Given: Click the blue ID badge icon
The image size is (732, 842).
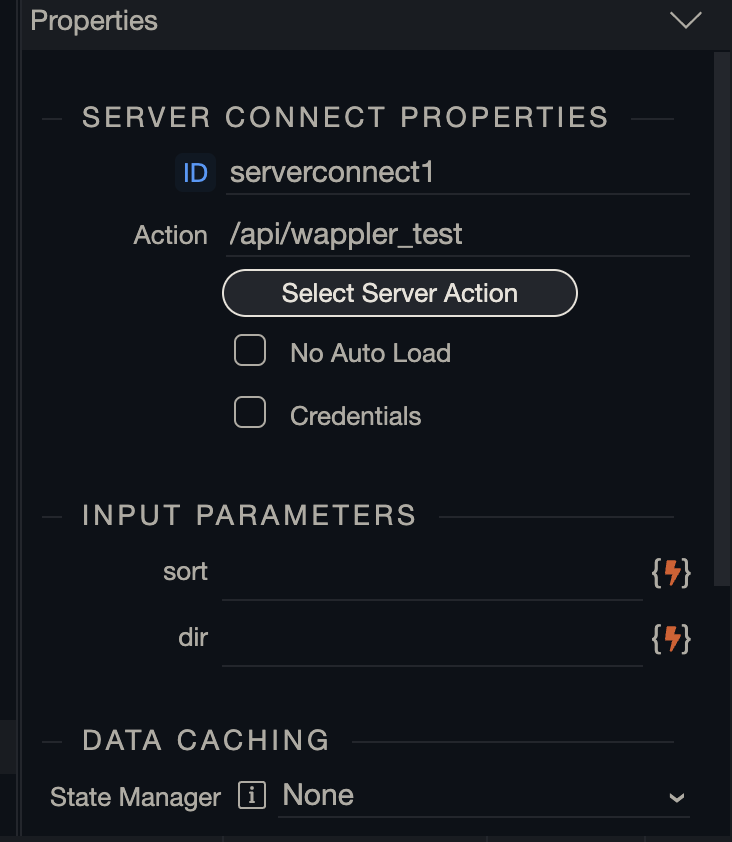Looking at the screenshot, I should 195,173.
